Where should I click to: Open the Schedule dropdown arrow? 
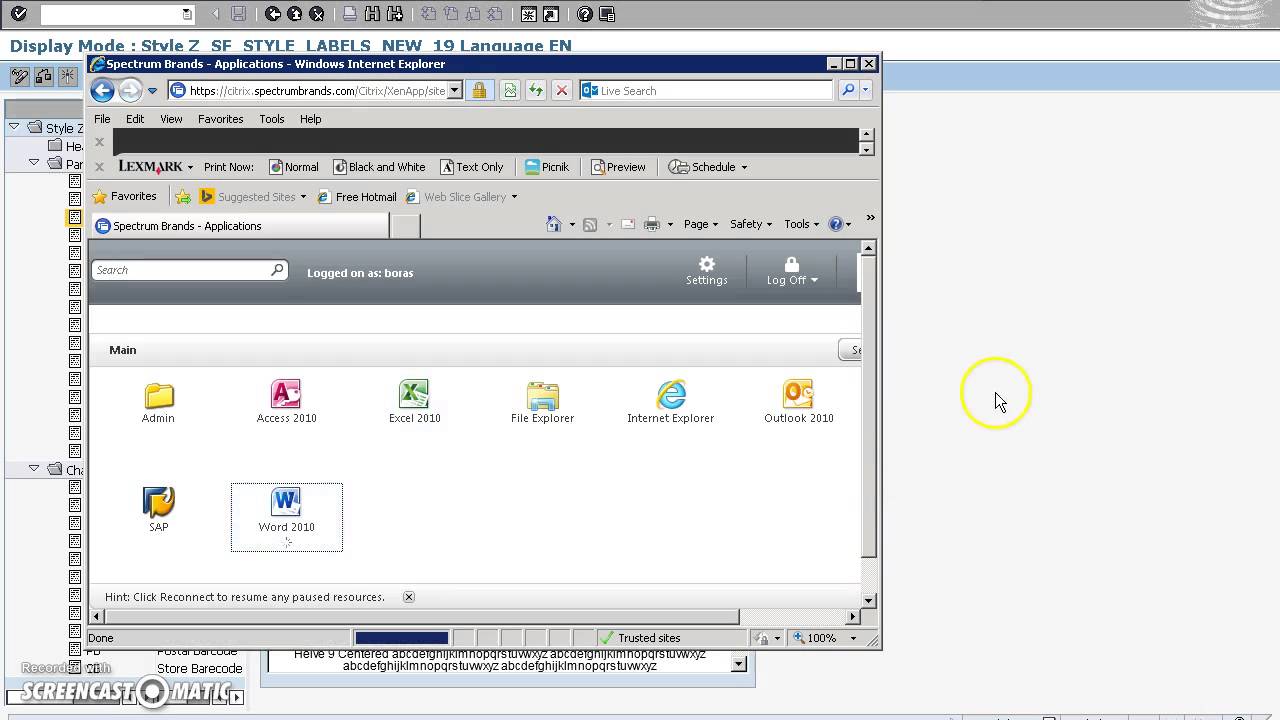pyautogui.click(x=744, y=167)
